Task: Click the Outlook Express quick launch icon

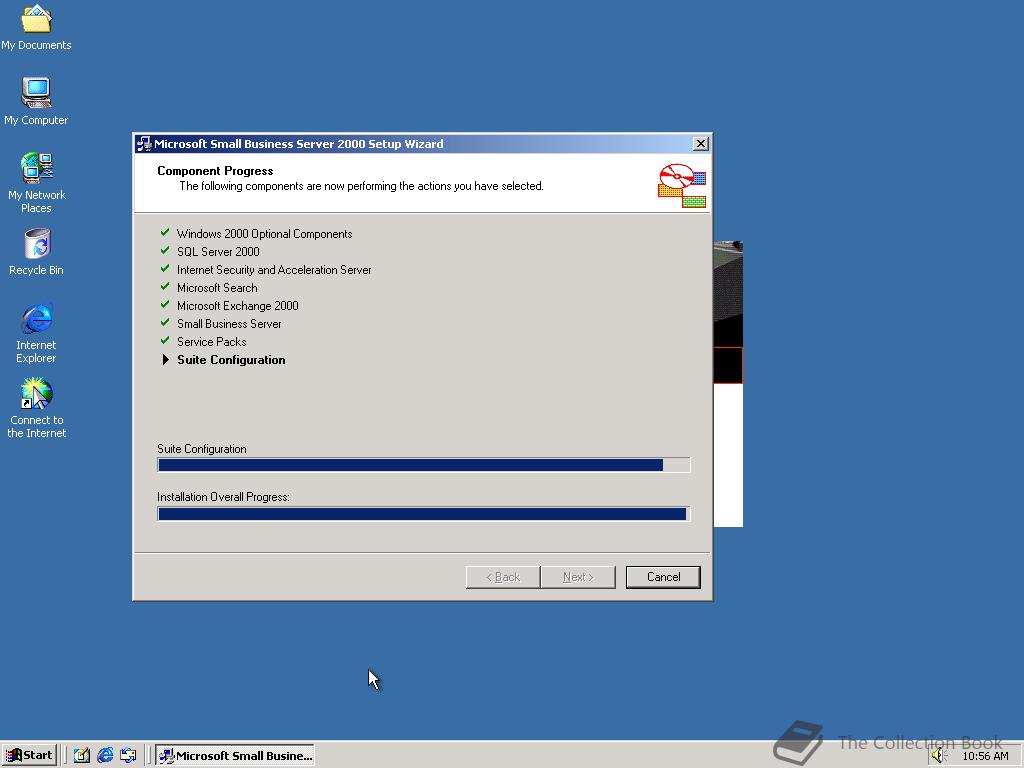Action: [x=128, y=756]
